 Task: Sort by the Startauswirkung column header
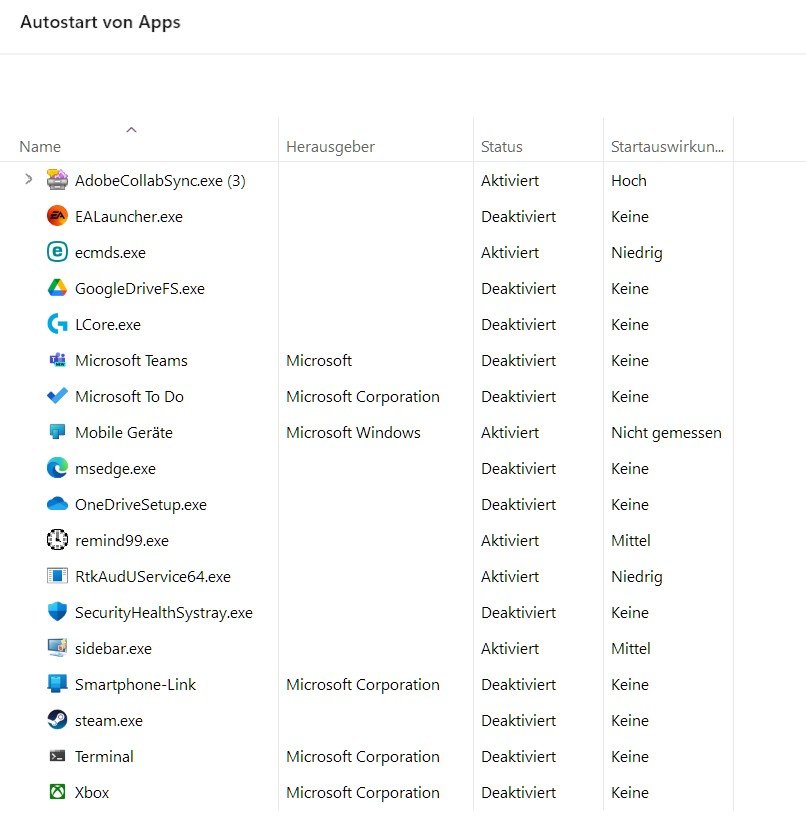(667, 146)
